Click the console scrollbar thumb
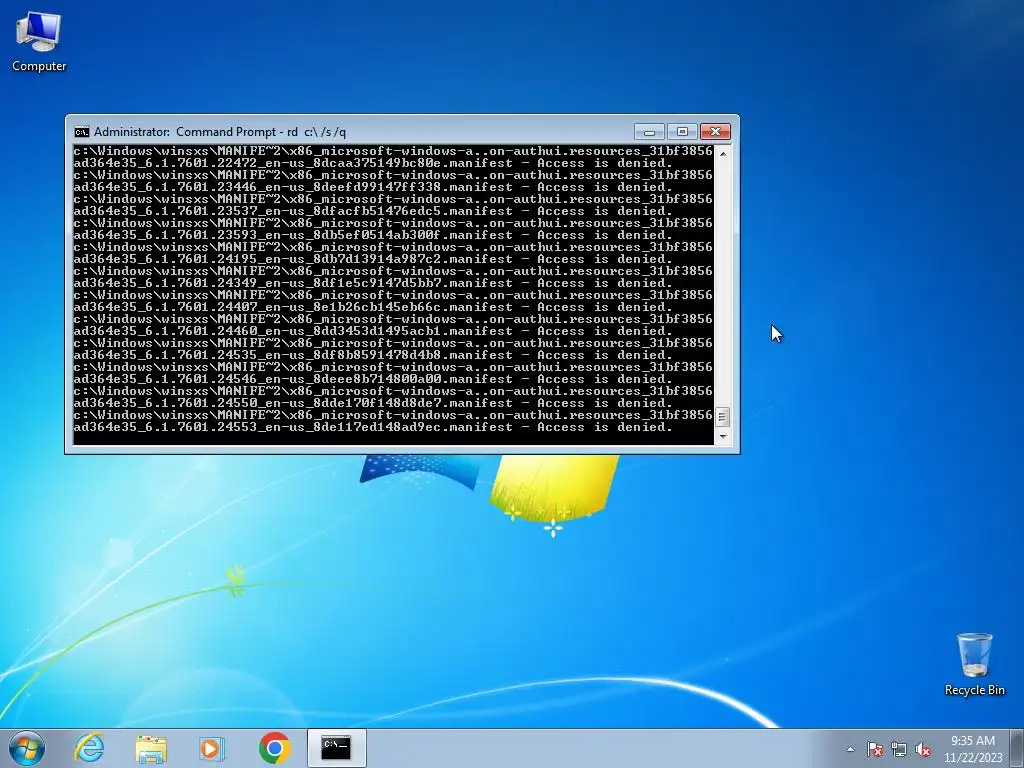The image size is (1024, 768). click(x=722, y=417)
